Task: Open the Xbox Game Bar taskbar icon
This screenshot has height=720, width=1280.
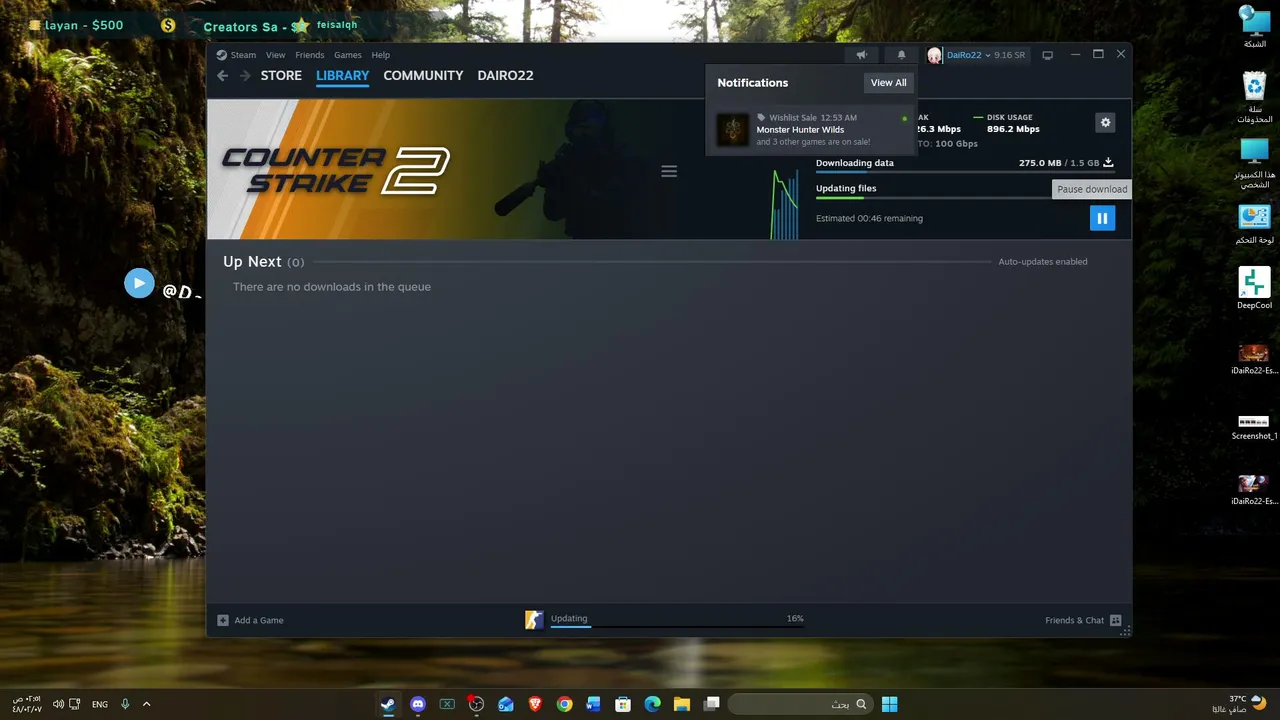Action: click(447, 704)
